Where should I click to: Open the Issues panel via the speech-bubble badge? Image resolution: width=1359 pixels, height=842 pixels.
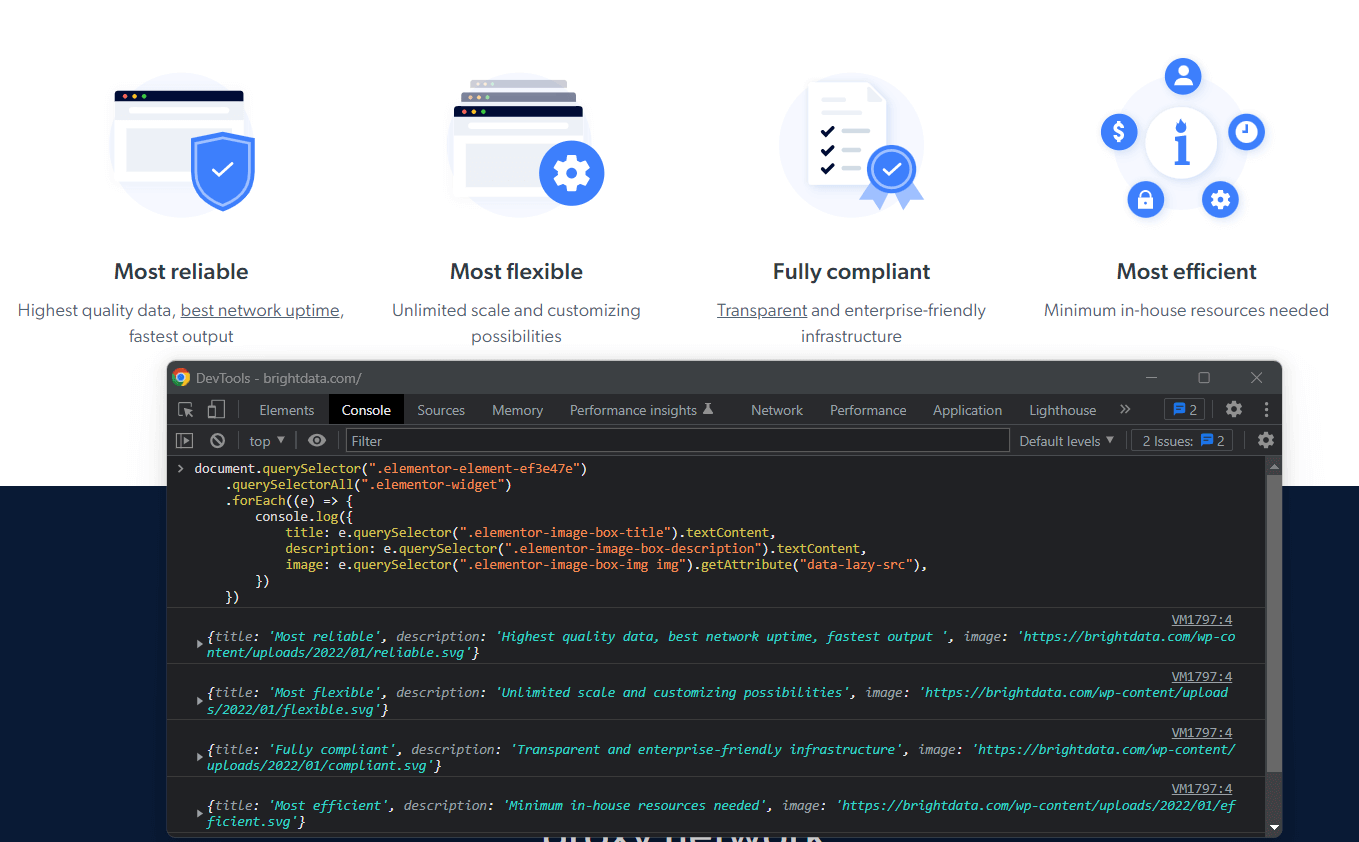(x=1184, y=409)
